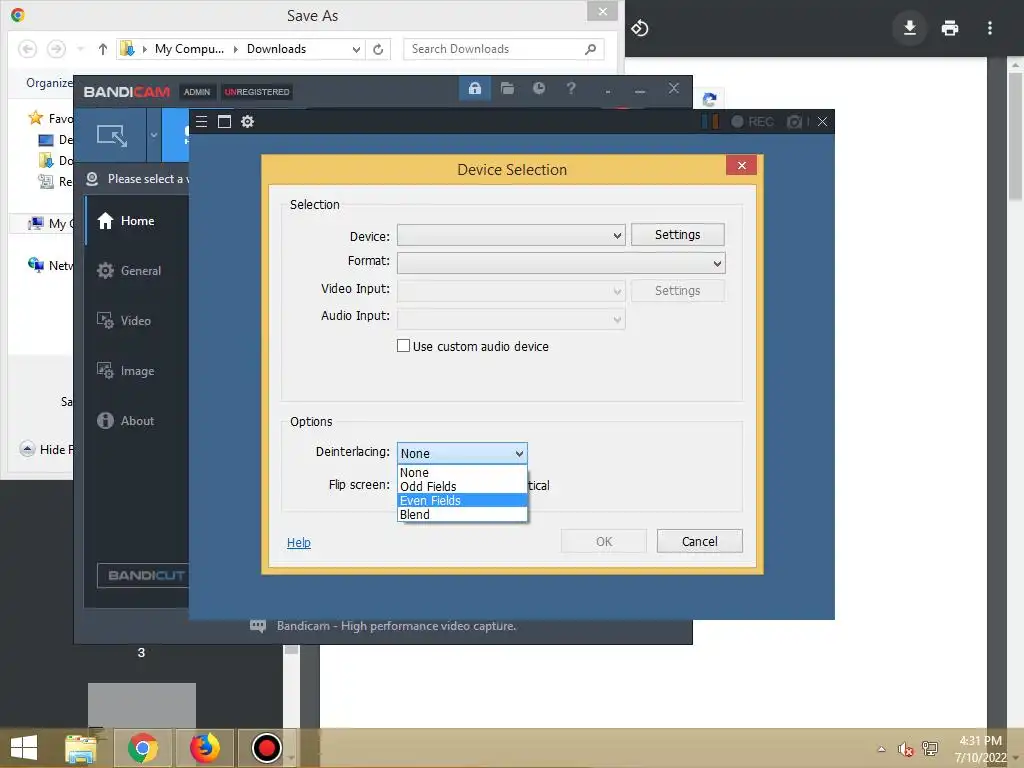The width and height of the screenshot is (1024, 768).
Task: Select Favorites in Save As tree
Action: (x=51, y=118)
